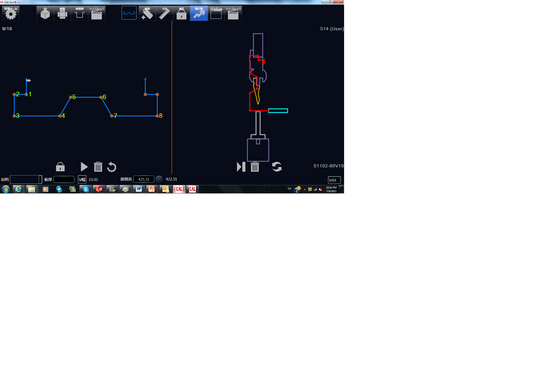Click the trash icon in left panel
The width and height of the screenshot is (560, 386).
coord(98,167)
